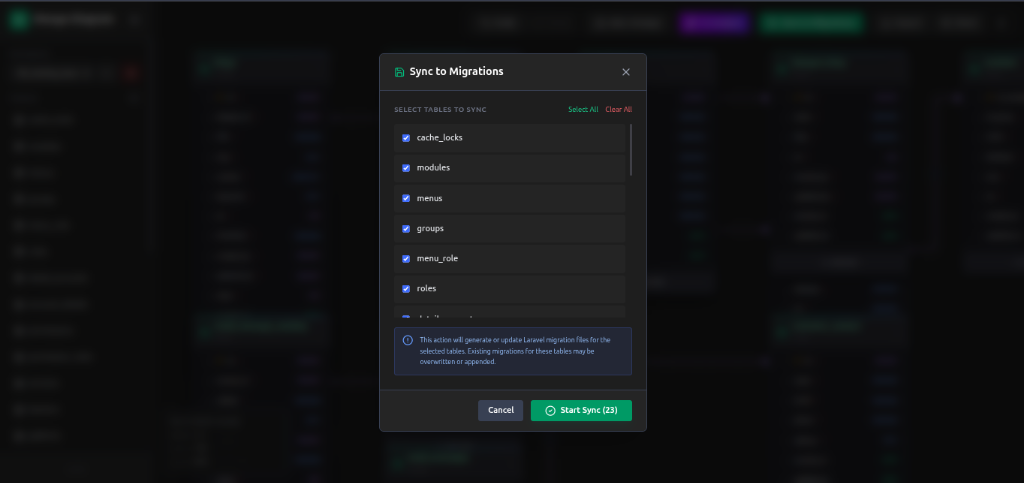Toggle the partially visible checkbox below roles
1024x483 pixels.
[x=406, y=317]
